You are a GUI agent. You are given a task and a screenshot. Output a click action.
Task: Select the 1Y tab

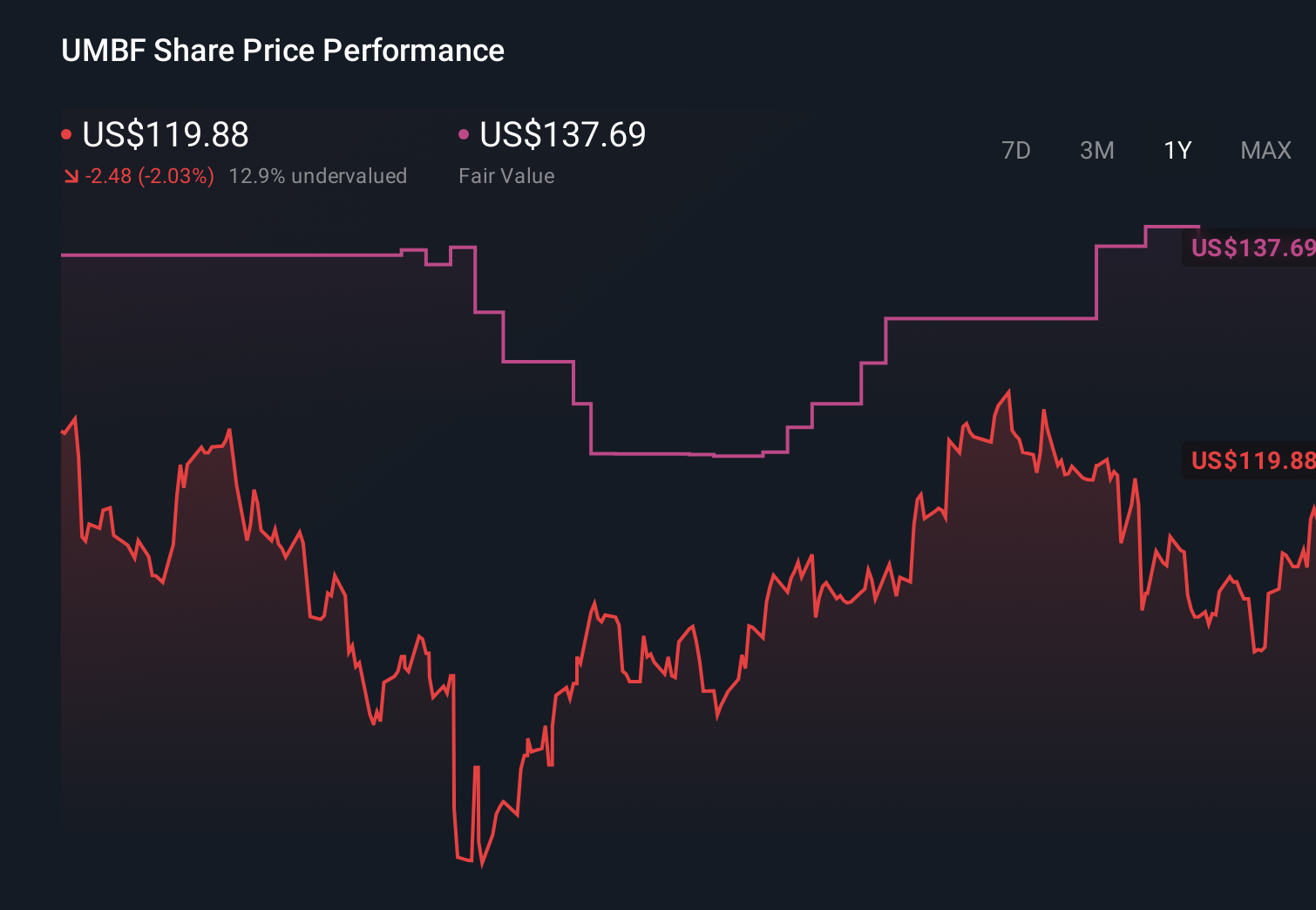coord(1177,150)
